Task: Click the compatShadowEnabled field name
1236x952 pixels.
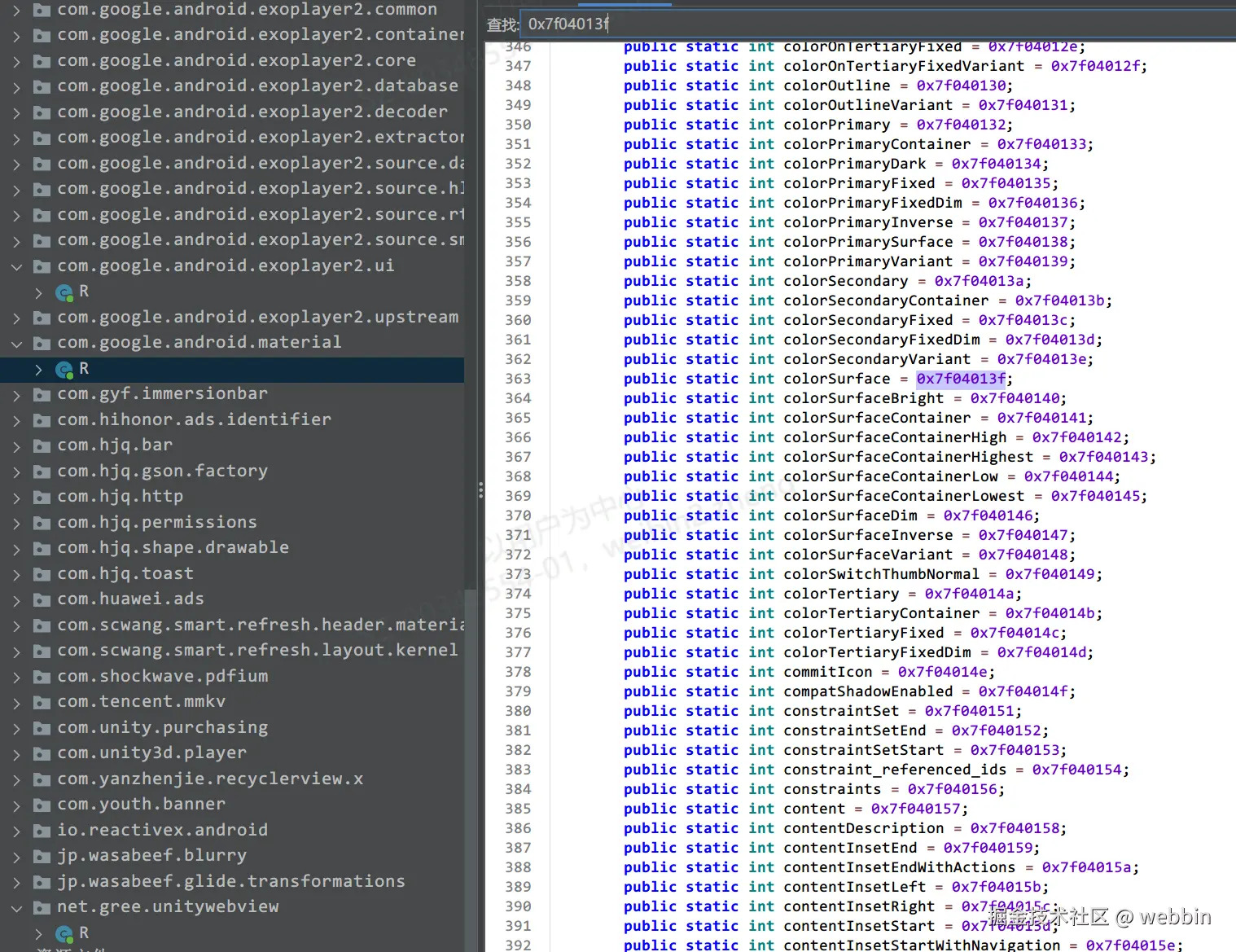Action: click(x=868, y=691)
